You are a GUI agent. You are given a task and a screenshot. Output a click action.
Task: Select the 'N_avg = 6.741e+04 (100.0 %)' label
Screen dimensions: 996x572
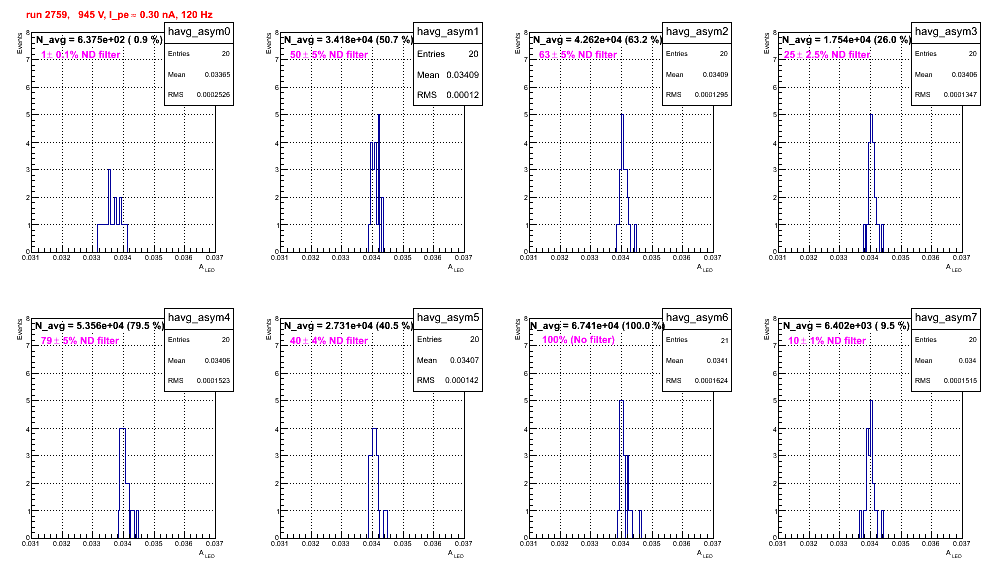(597, 325)
